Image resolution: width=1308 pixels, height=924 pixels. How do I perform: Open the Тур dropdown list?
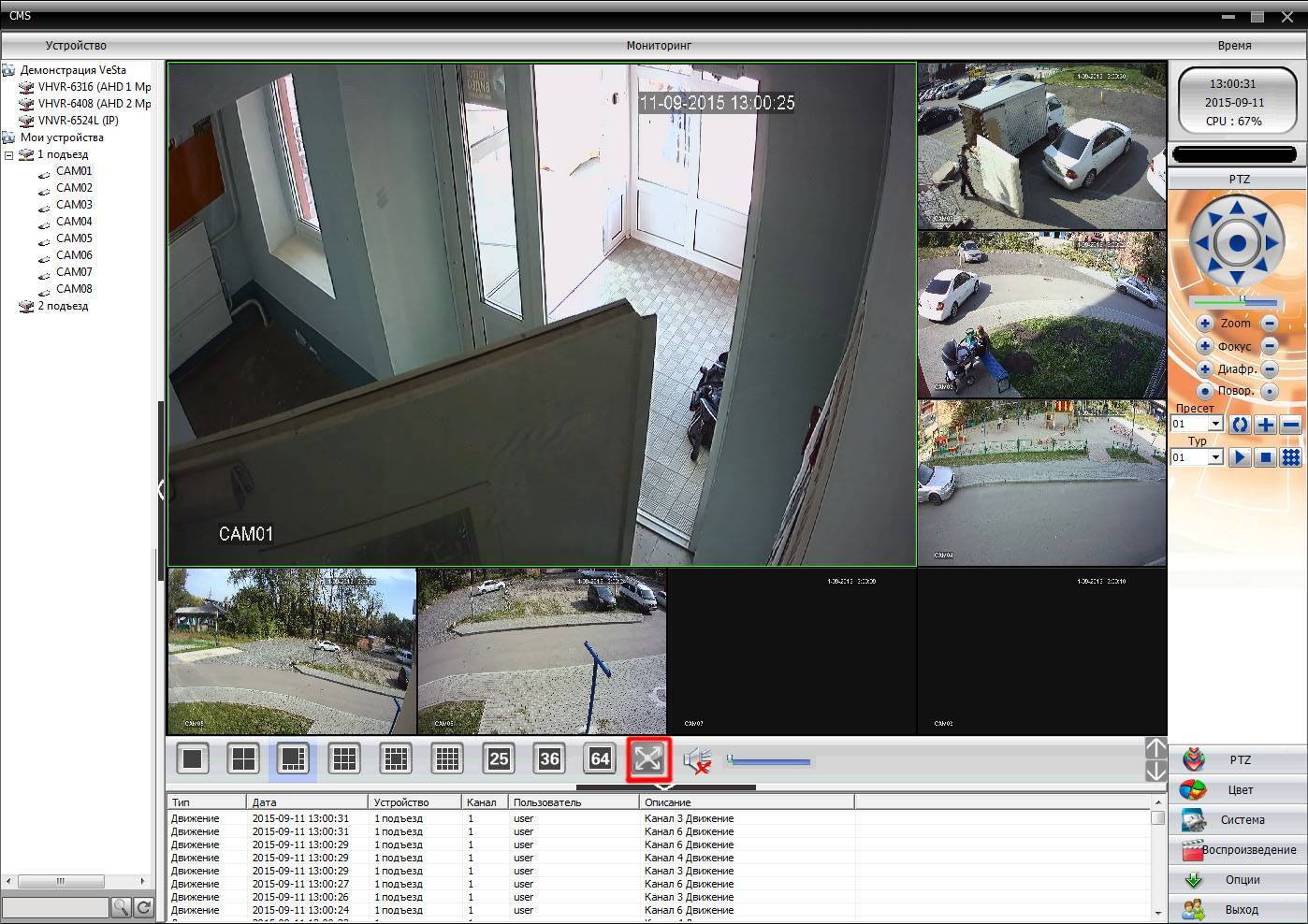point(1215,458)
